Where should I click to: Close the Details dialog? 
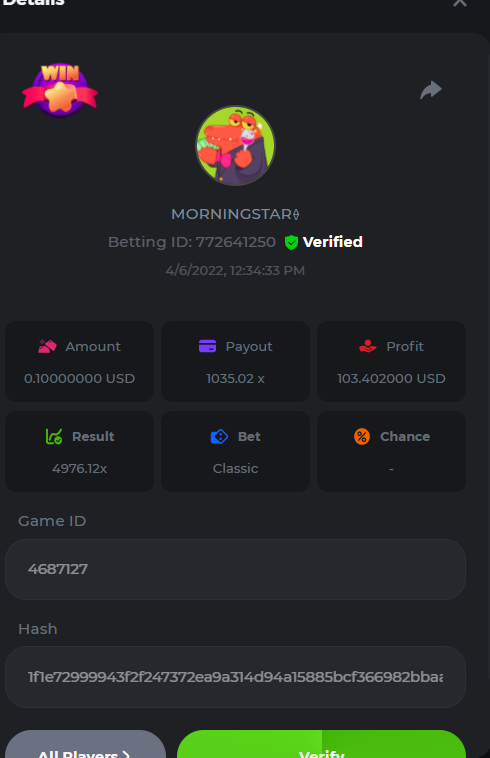tap(460, 2)
